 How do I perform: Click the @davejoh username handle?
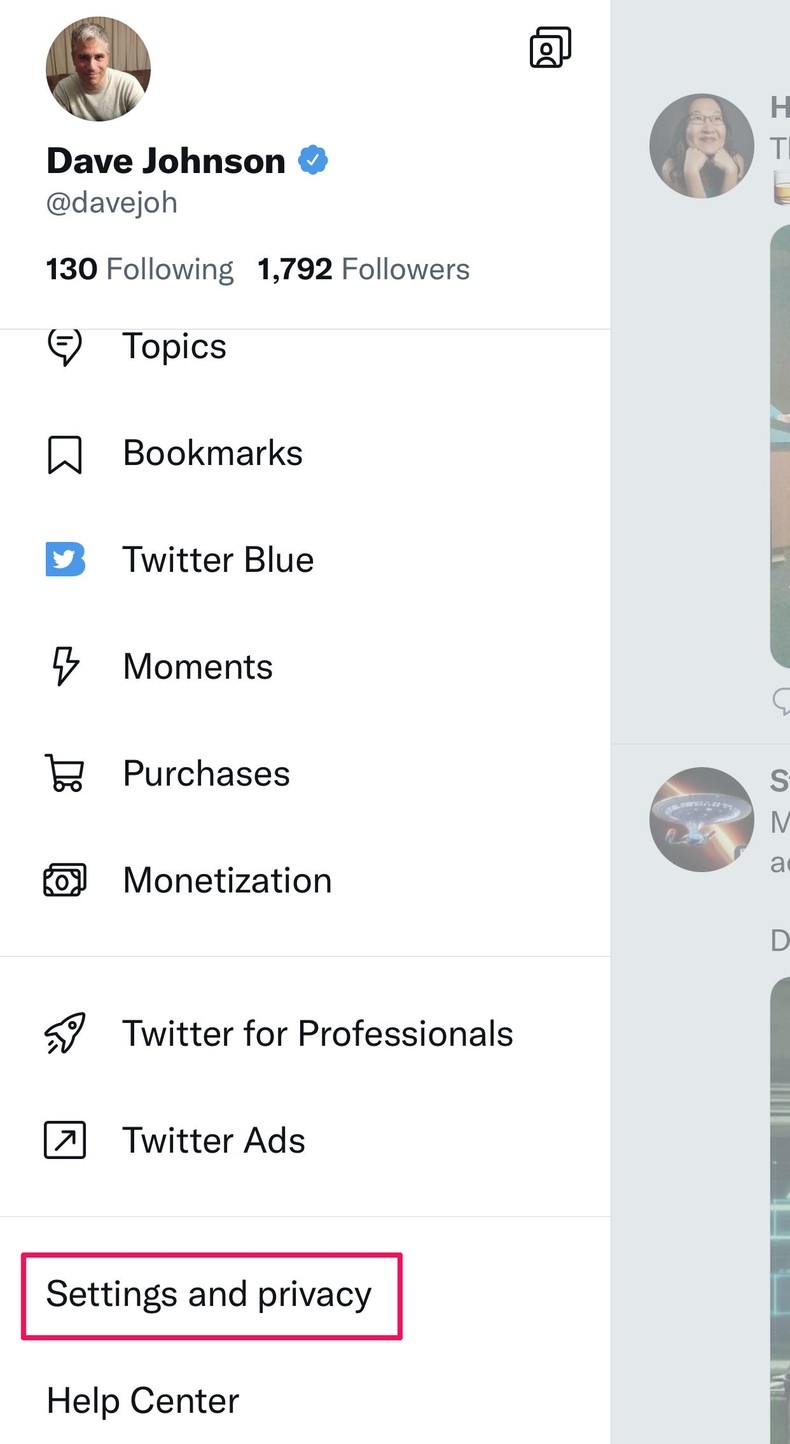[112, 202]
